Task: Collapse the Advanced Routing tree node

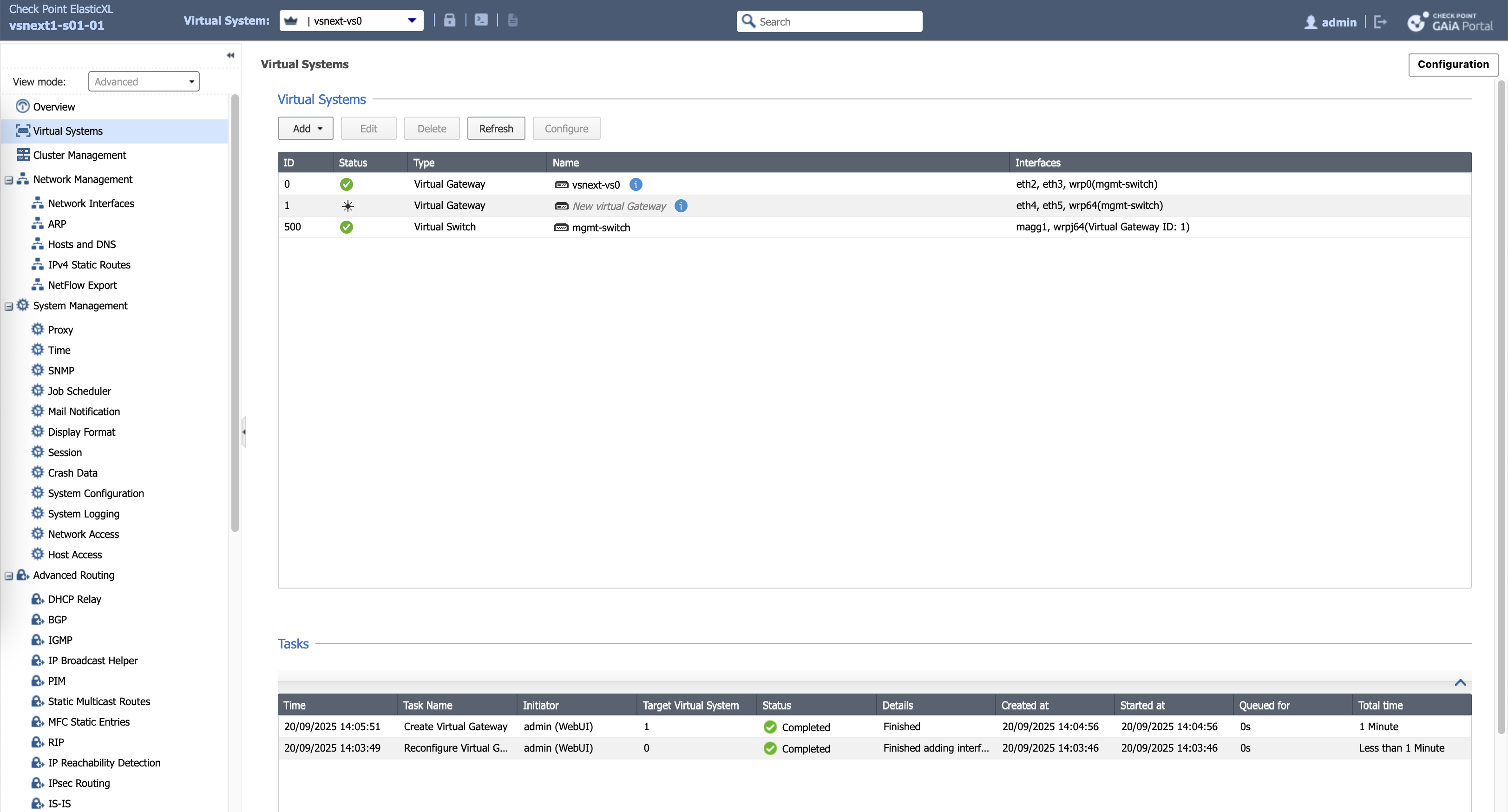Action: coord(9,576)
